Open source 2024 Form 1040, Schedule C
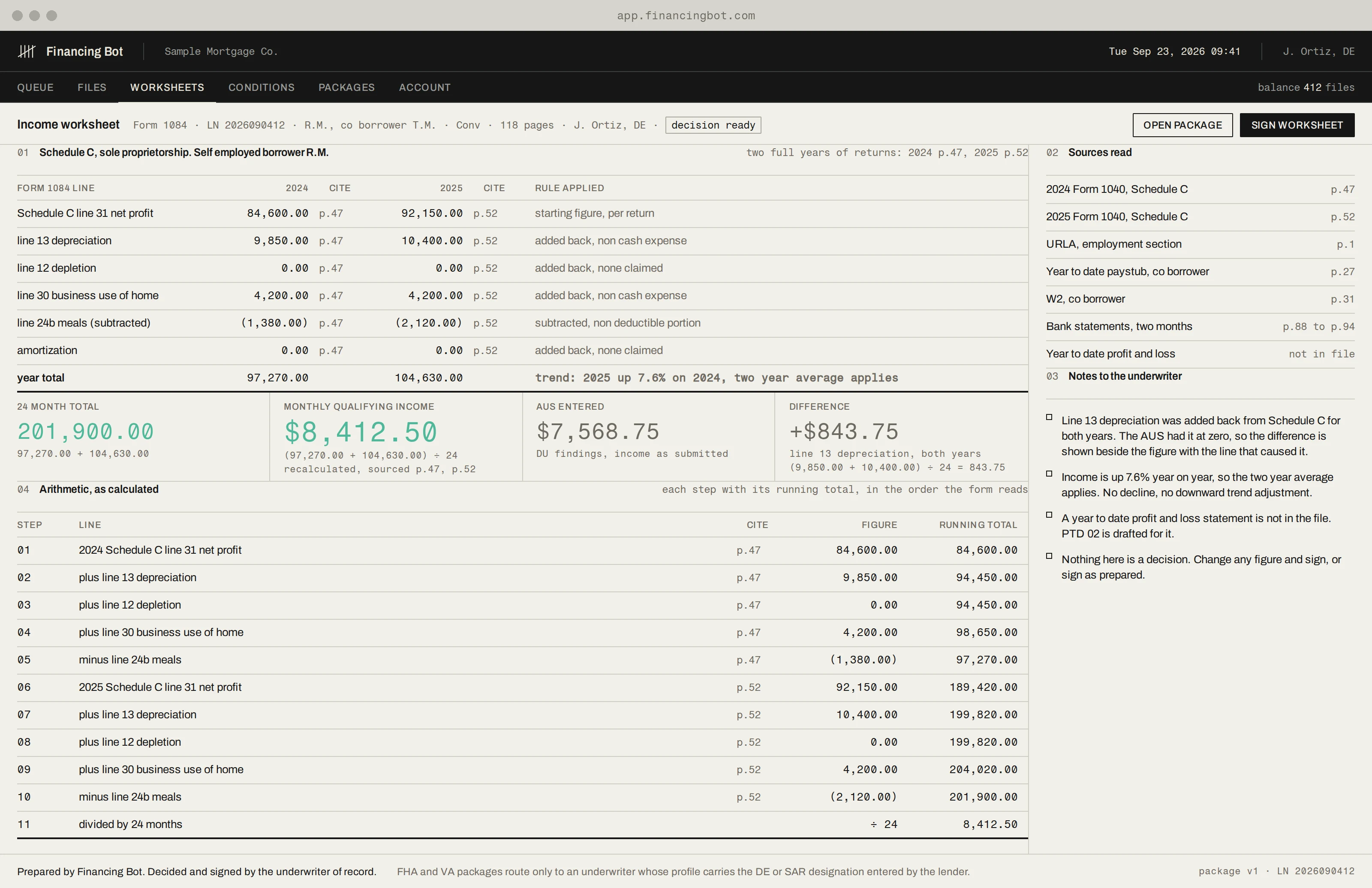The image size is (1372, 888). (x=1200, y=189)
